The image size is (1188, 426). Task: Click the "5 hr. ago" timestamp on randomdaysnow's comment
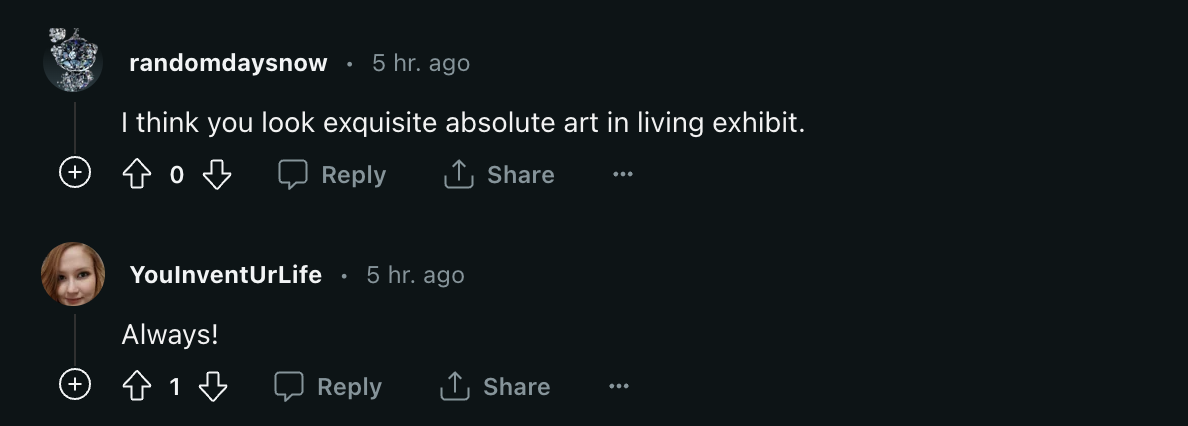coord(420,63)
